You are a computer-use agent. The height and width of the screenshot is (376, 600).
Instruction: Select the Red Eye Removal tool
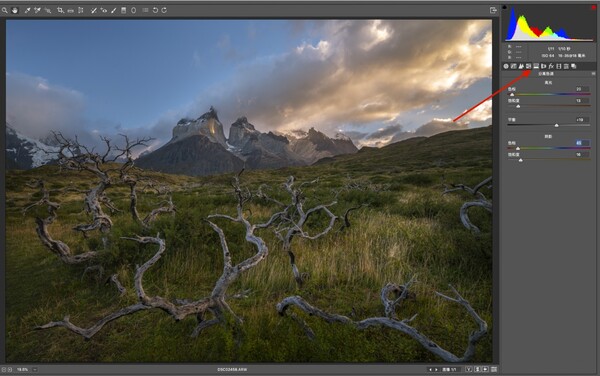pyautogui.click(x=103, y=10)
